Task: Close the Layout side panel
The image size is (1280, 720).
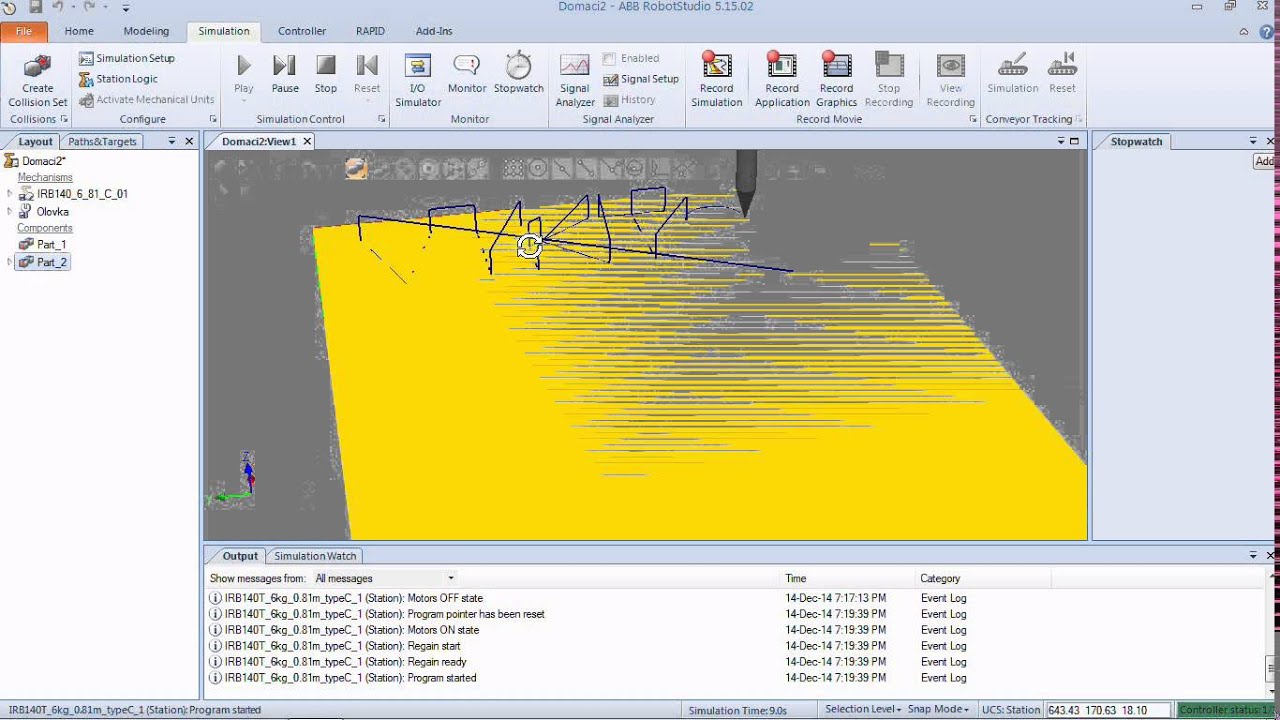Action: 189,141
